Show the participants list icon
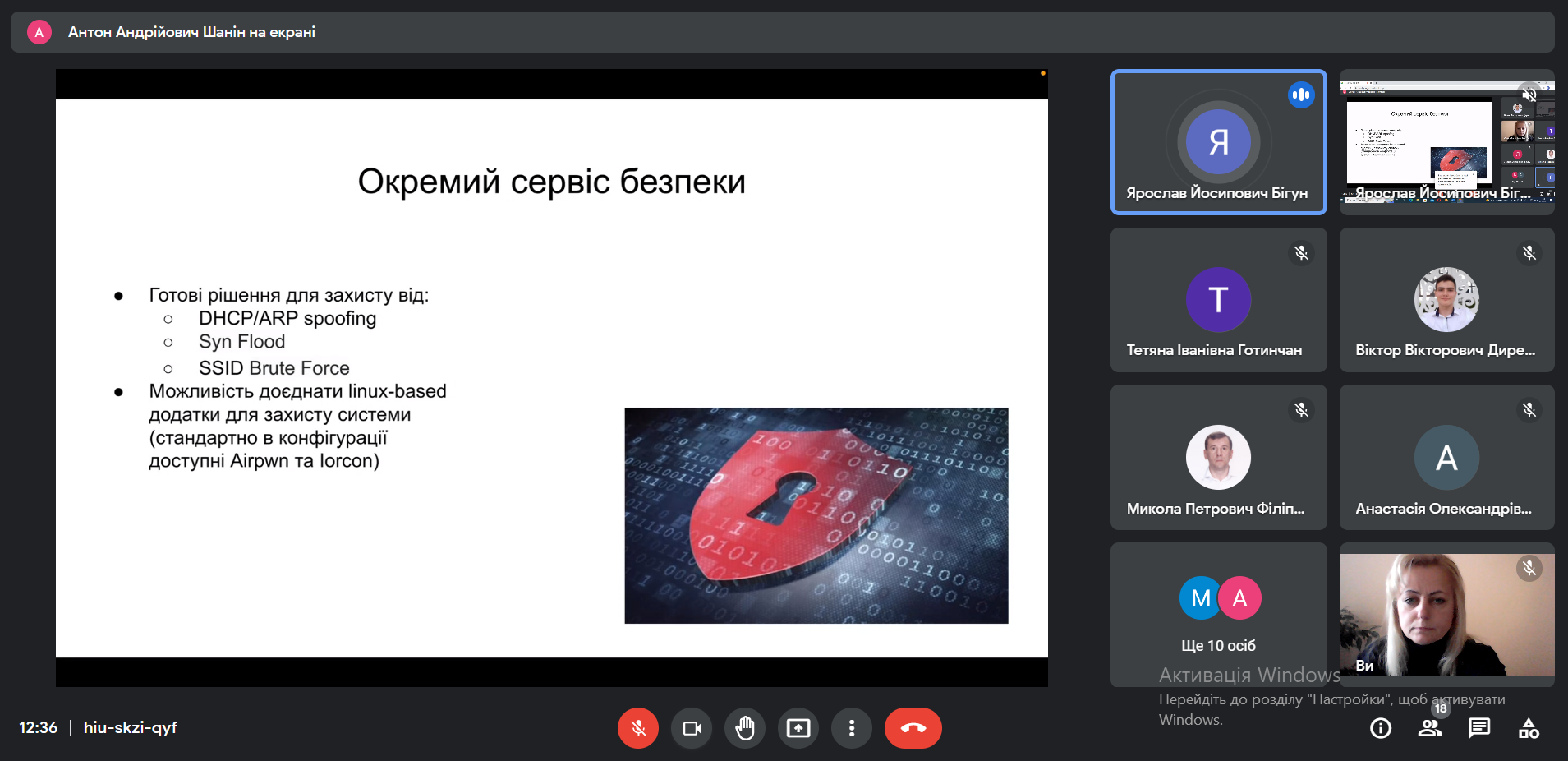Screen dimensions: 1568x761 click(x=1430, y=728)
